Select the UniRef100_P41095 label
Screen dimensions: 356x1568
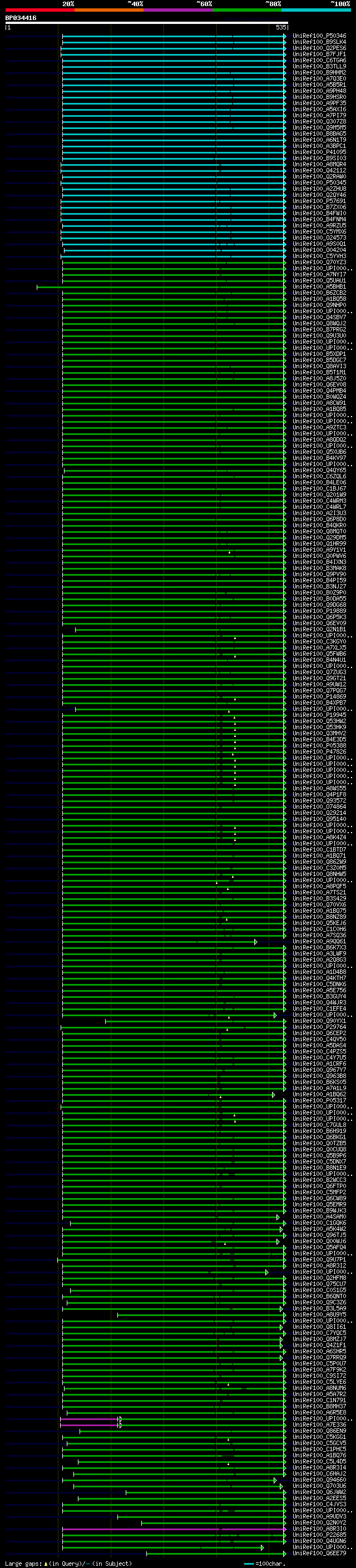pos(319,152)
